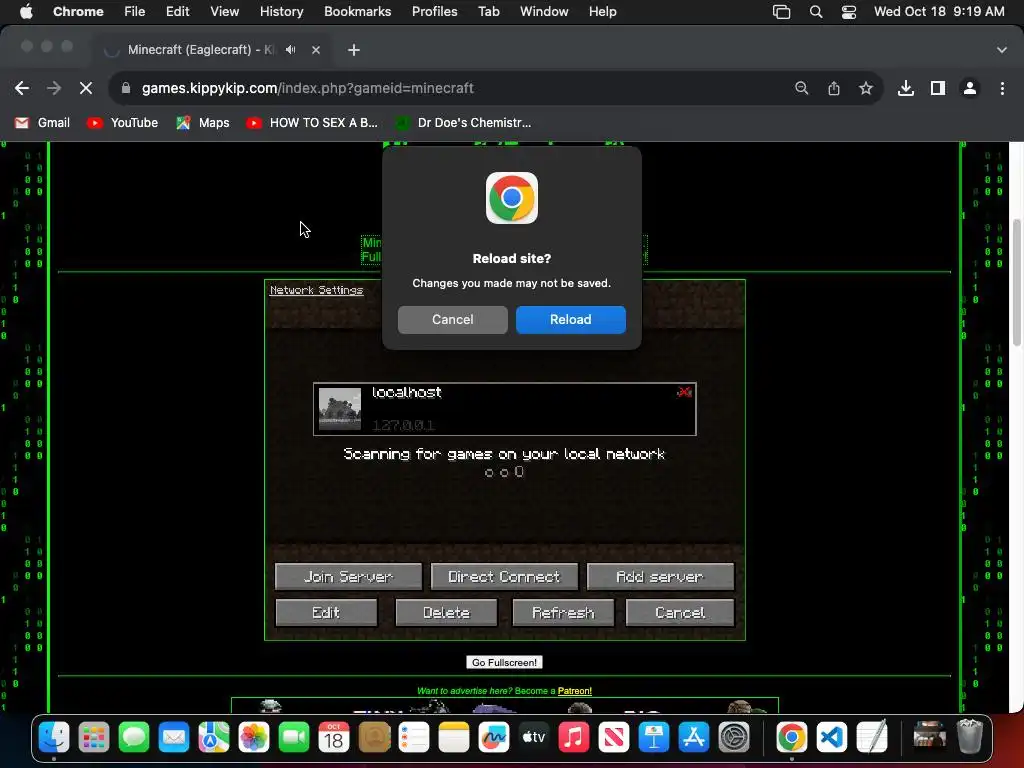Open Finder from the dock
Image resolution: width=1024 pixels, height=768 pixels.
coord(54,738)
